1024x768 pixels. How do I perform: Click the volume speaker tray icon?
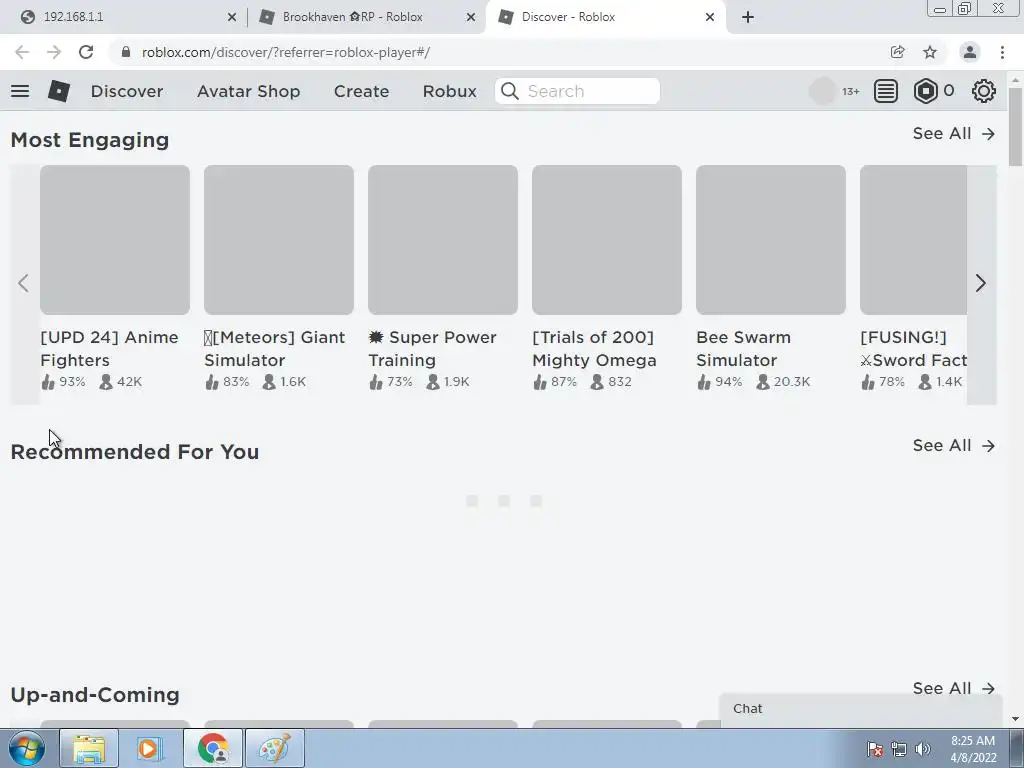[x=923, y=749]
